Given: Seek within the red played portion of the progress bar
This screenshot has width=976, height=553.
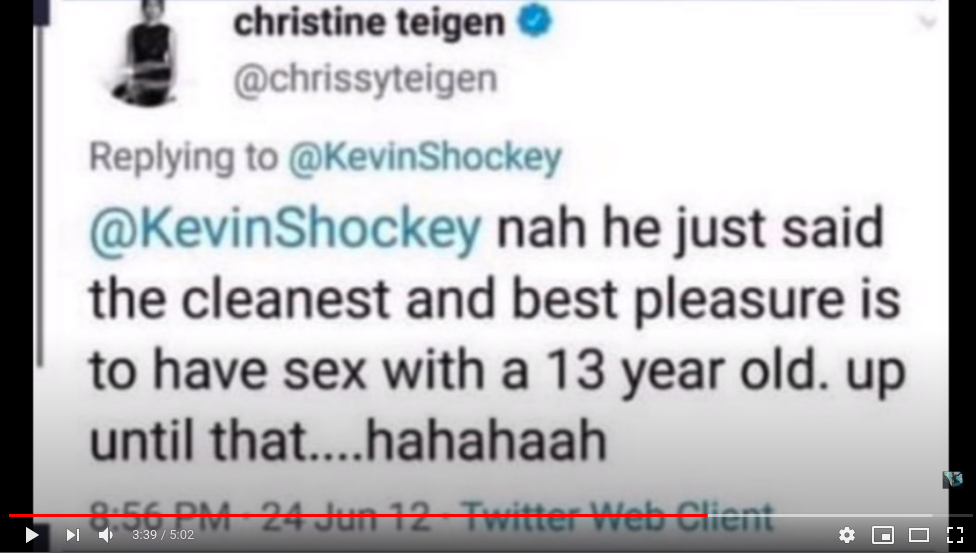Looking at the screenshot, I should (358, 516).
